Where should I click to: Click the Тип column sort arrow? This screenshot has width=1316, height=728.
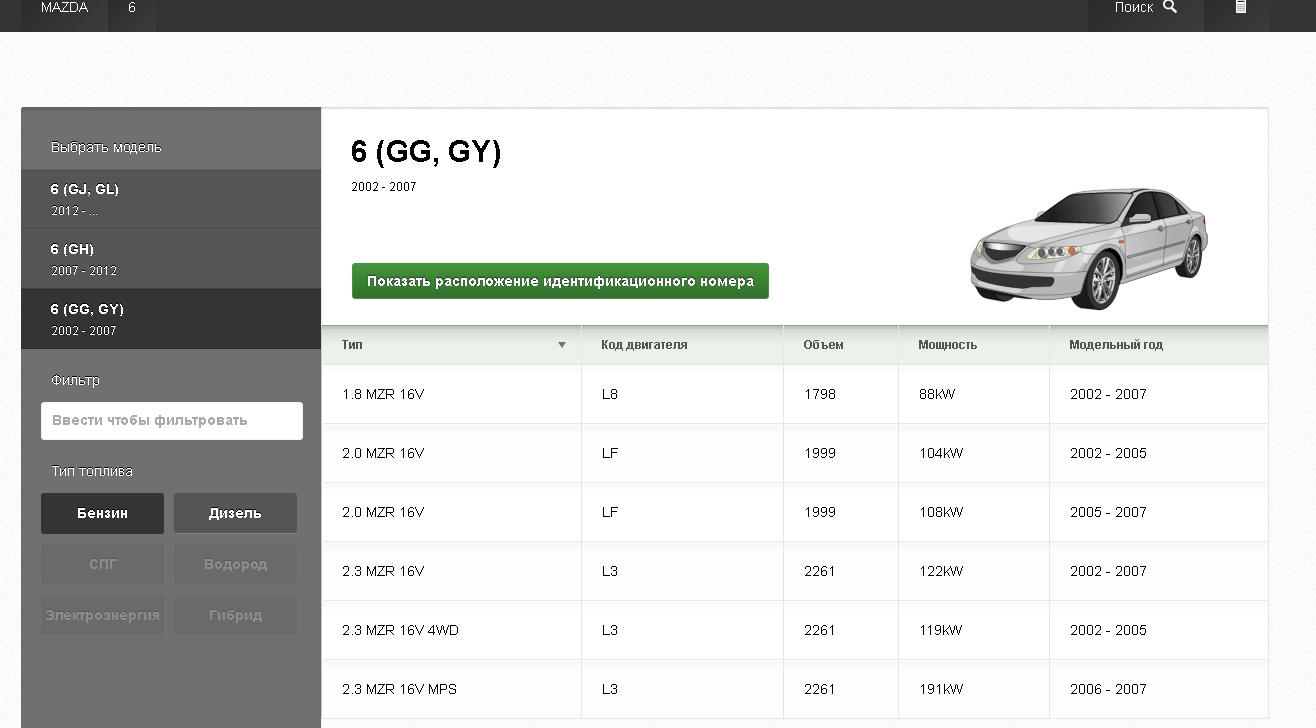click(x=562, y=345)
